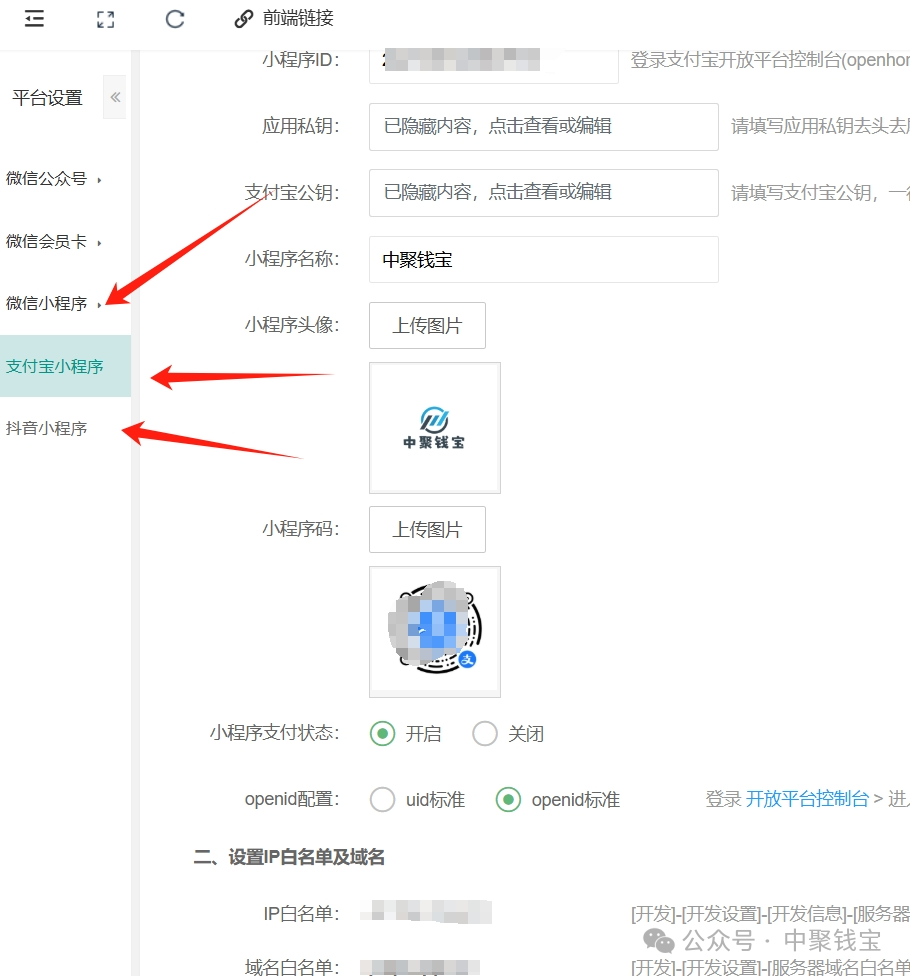910x976 pixels.
Task: Click 上传图片 to upload the mini-program QR code
Action: pyautogui.click(x=427, y=529)
